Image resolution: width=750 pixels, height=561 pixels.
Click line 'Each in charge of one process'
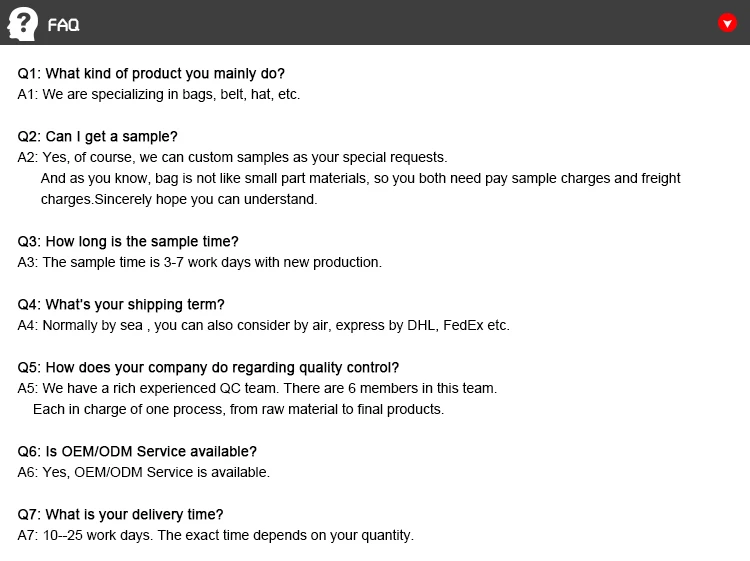238,409
